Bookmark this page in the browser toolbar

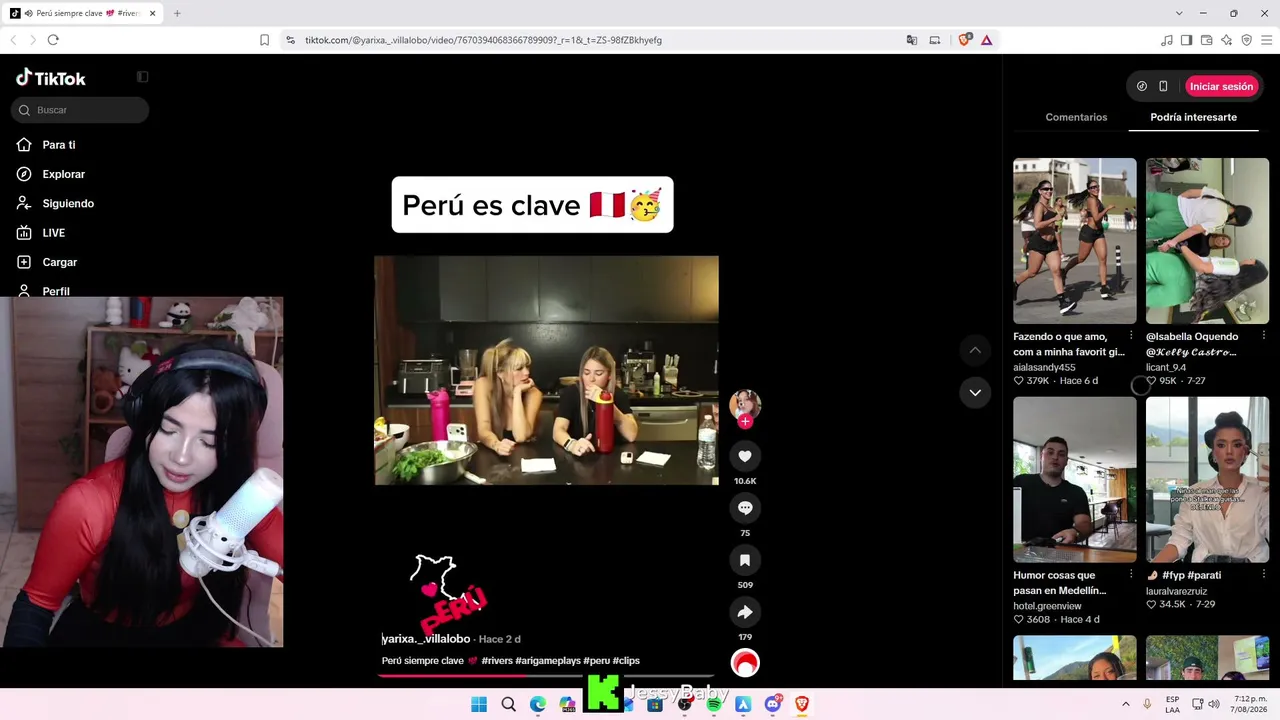coord(264,40)
